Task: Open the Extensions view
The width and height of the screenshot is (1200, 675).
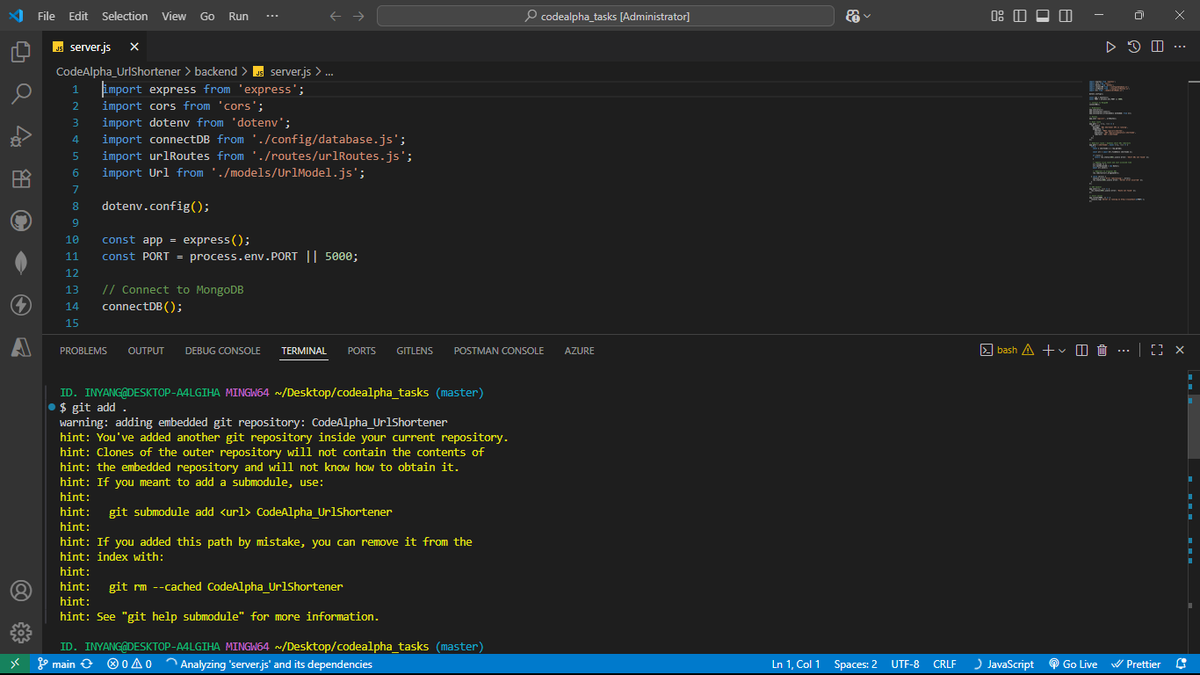Action: tap(21, 179)
